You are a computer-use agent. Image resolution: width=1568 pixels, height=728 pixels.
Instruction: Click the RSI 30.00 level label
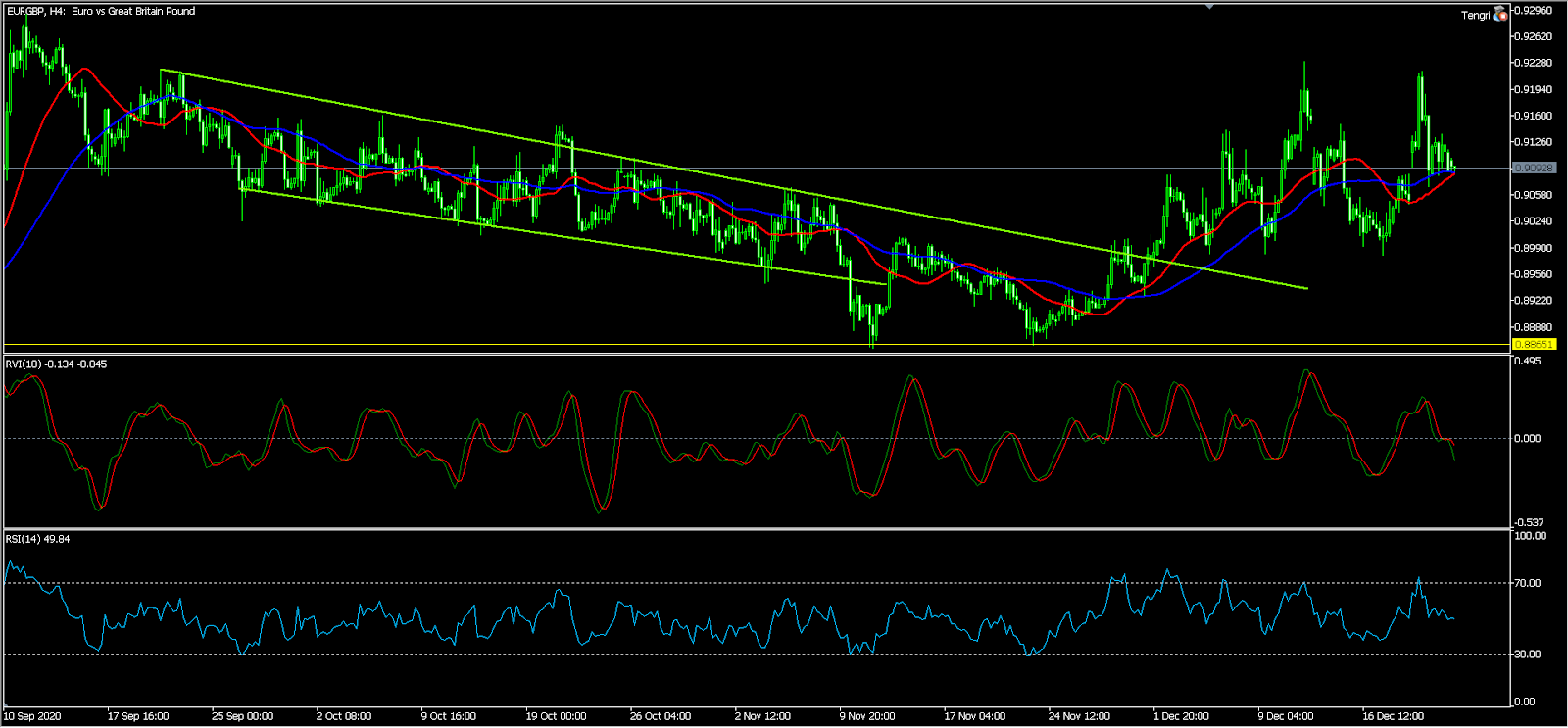1528,654
